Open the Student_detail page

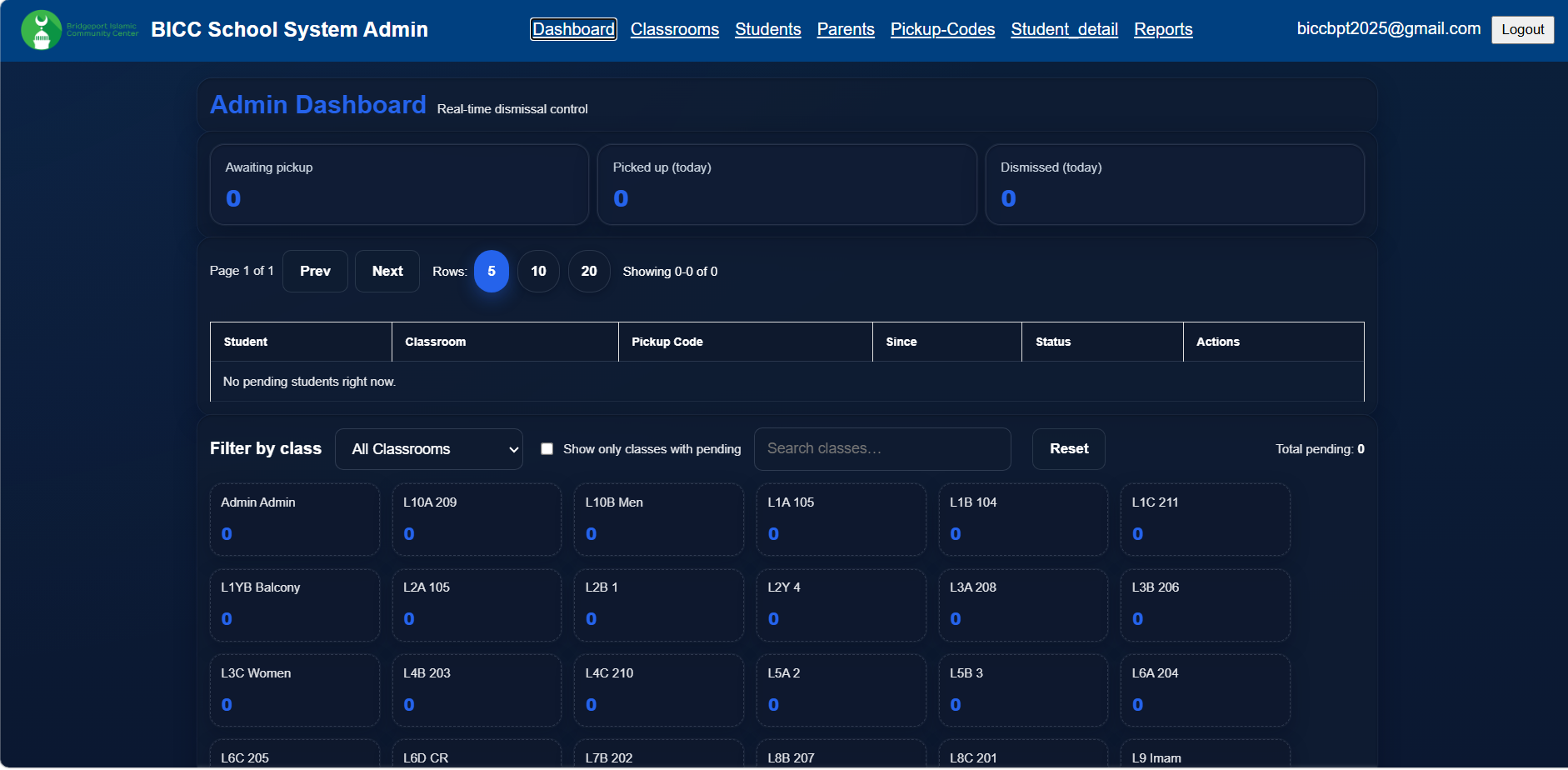point(1064,29)
